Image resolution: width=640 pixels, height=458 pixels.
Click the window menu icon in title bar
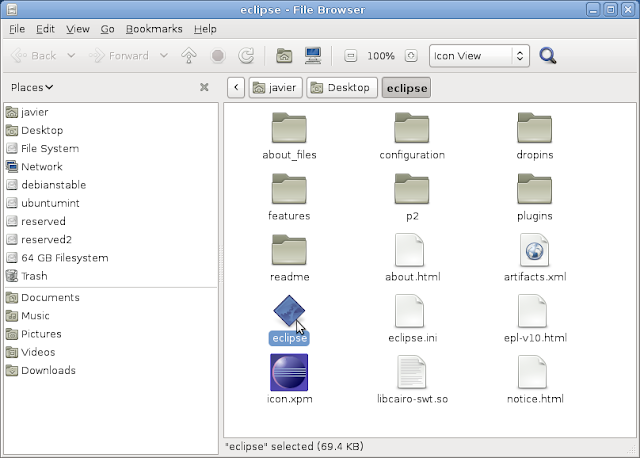click(x=12, y=9)
